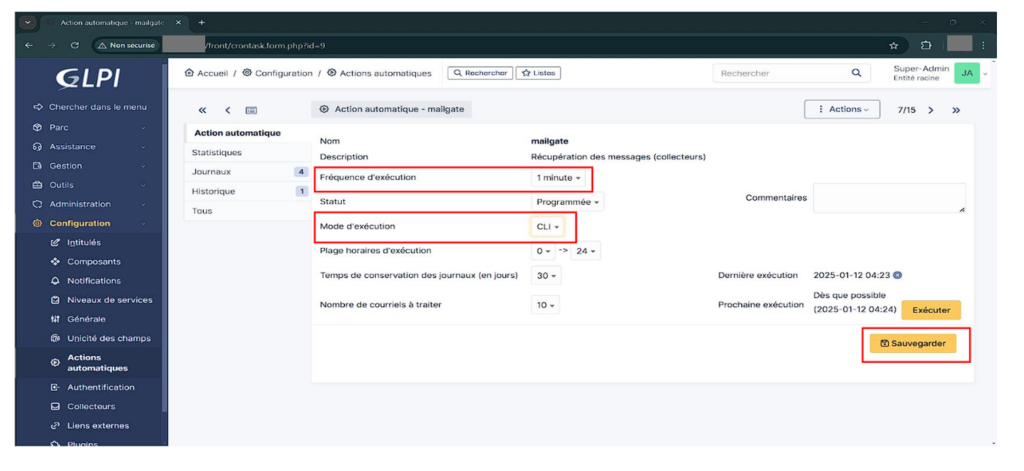
Task: Go to previous record arrow
Action: point(227,110)
